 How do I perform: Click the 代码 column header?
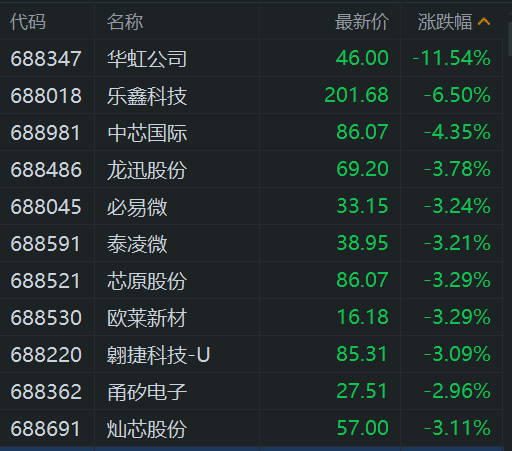[28, 22]
